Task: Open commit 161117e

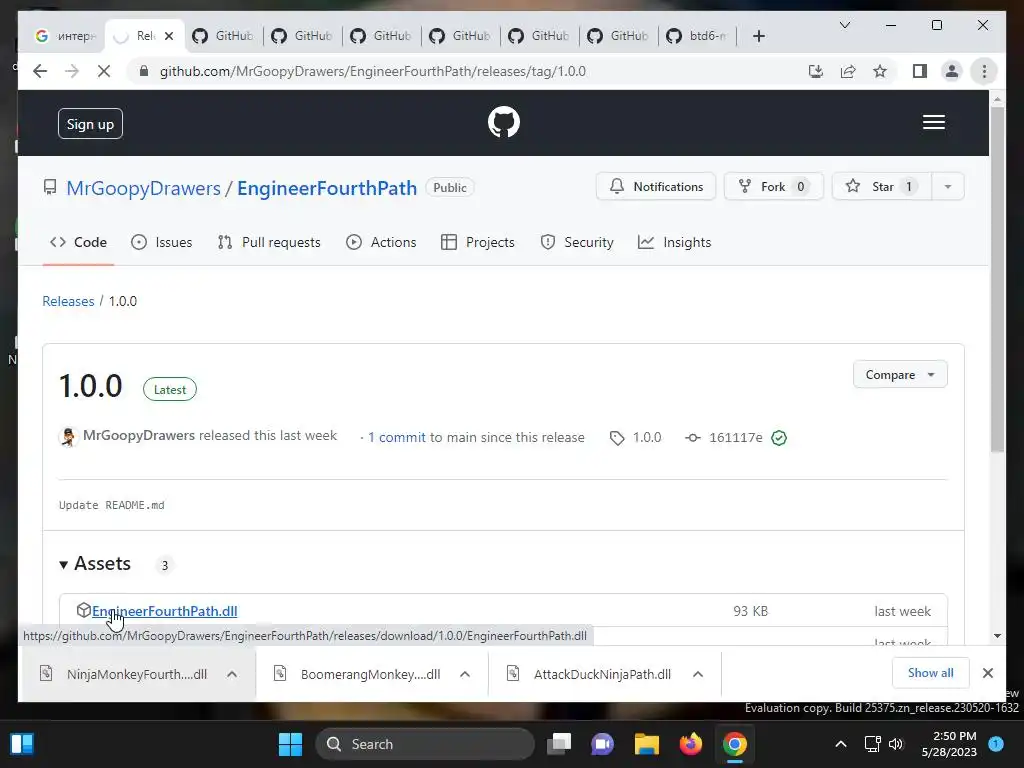Action: pos(735,438)
